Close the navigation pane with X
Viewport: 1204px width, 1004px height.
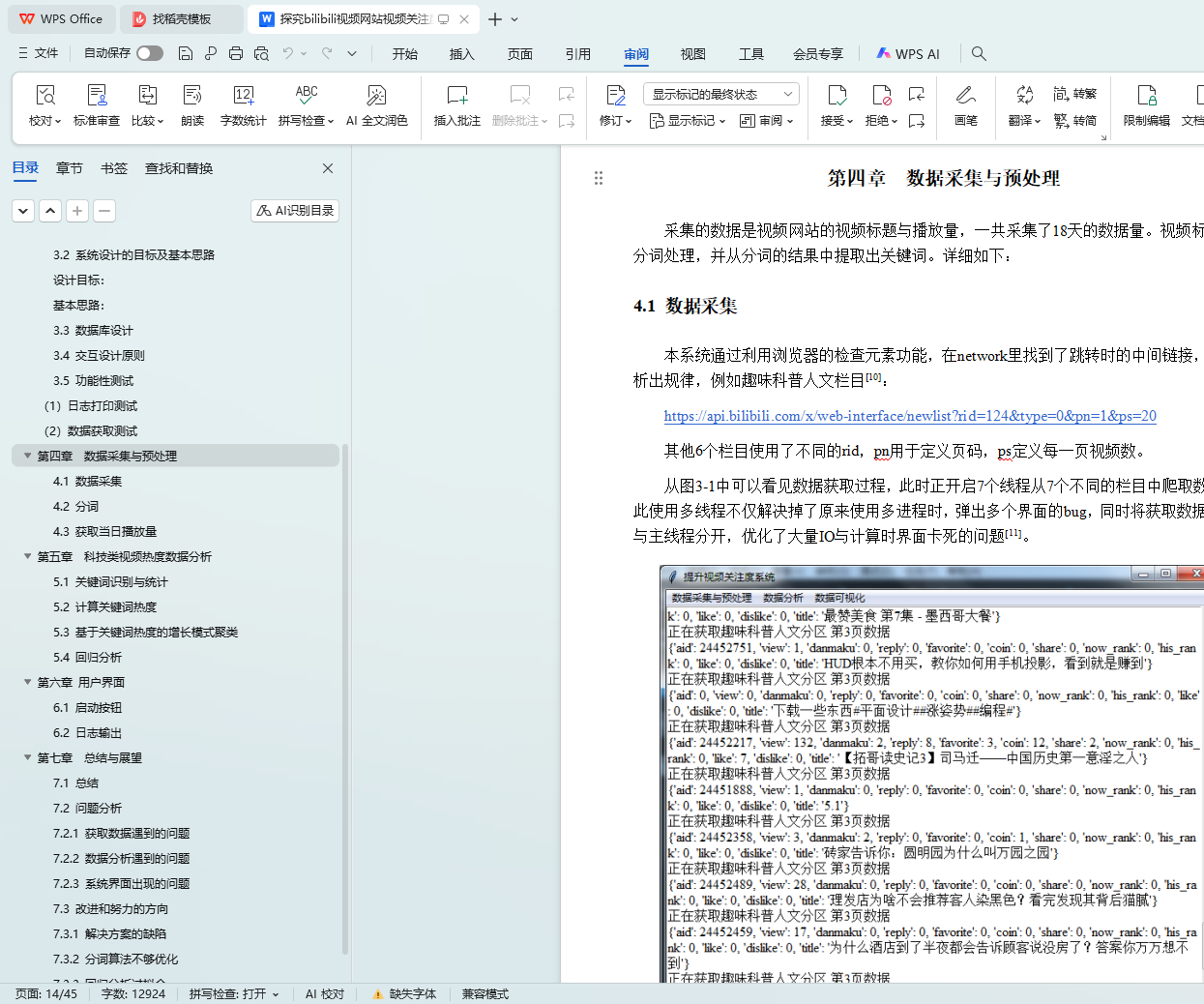328,168
